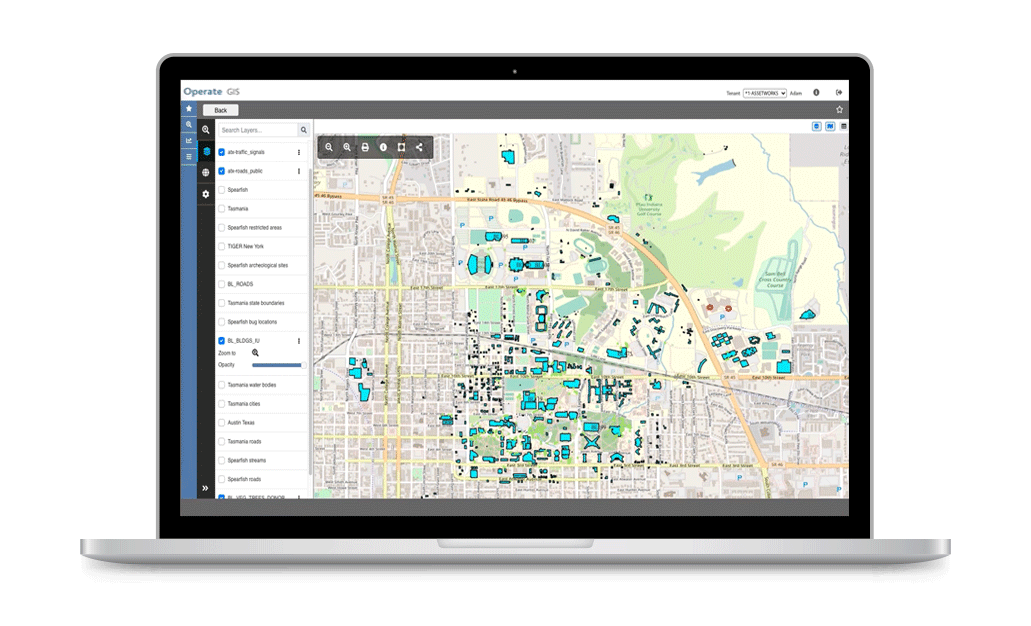
Task: Select the Info tool above the map
Action: (x=382, y=147)
